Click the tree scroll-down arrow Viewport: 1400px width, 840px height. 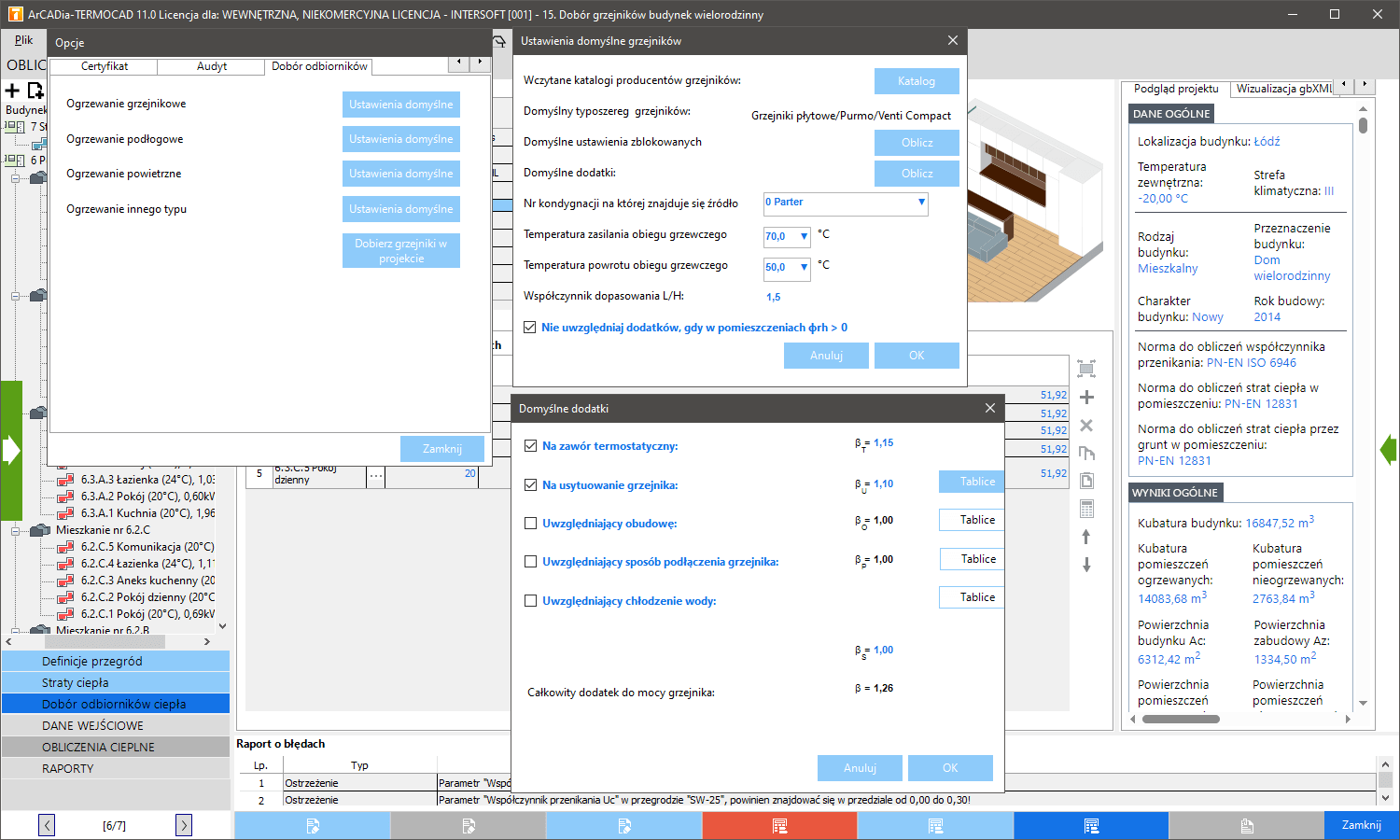222,626
